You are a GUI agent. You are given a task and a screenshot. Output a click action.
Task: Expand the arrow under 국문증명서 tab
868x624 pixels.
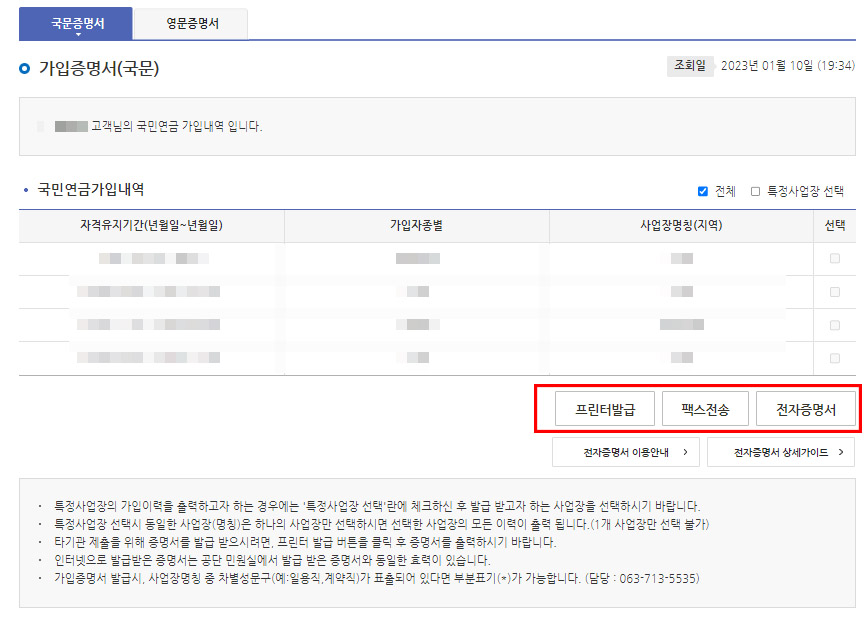pyautogui.click(x=78, y=32)
